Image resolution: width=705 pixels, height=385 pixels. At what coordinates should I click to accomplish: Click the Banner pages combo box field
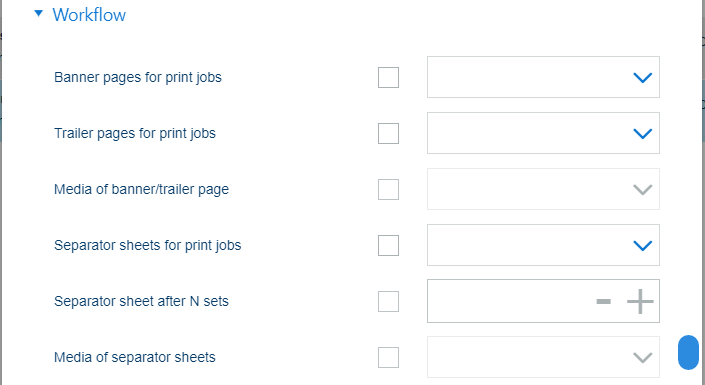(x=543, y=77)
